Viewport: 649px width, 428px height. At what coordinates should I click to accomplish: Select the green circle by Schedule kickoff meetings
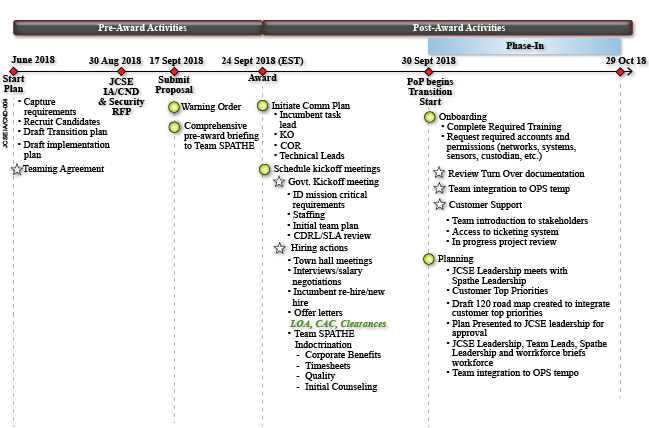point(265,169)
